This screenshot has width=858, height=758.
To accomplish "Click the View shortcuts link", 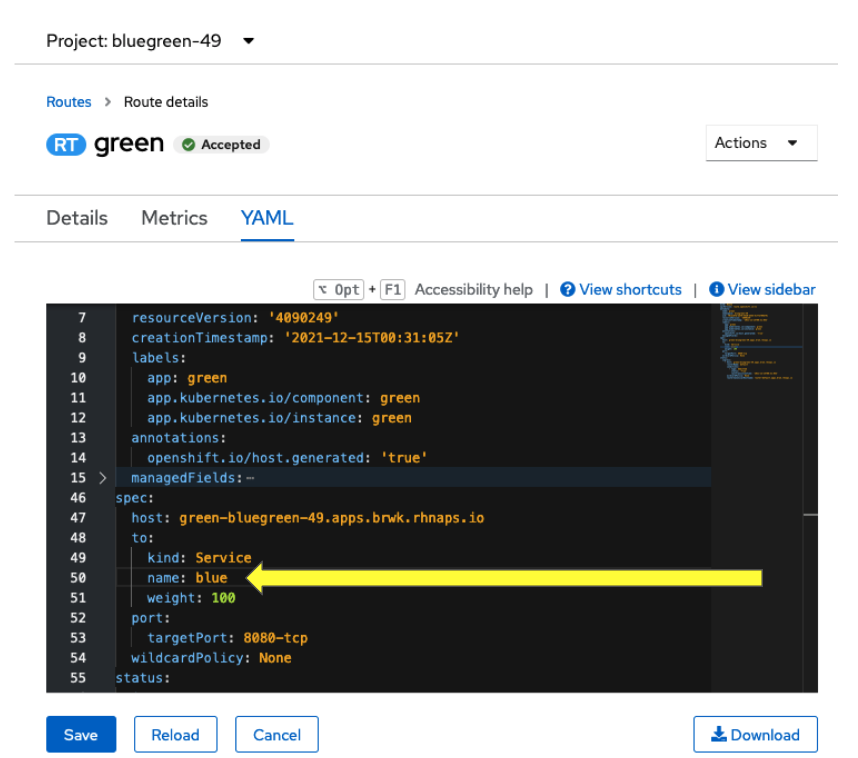I will (x=630, y=290).
